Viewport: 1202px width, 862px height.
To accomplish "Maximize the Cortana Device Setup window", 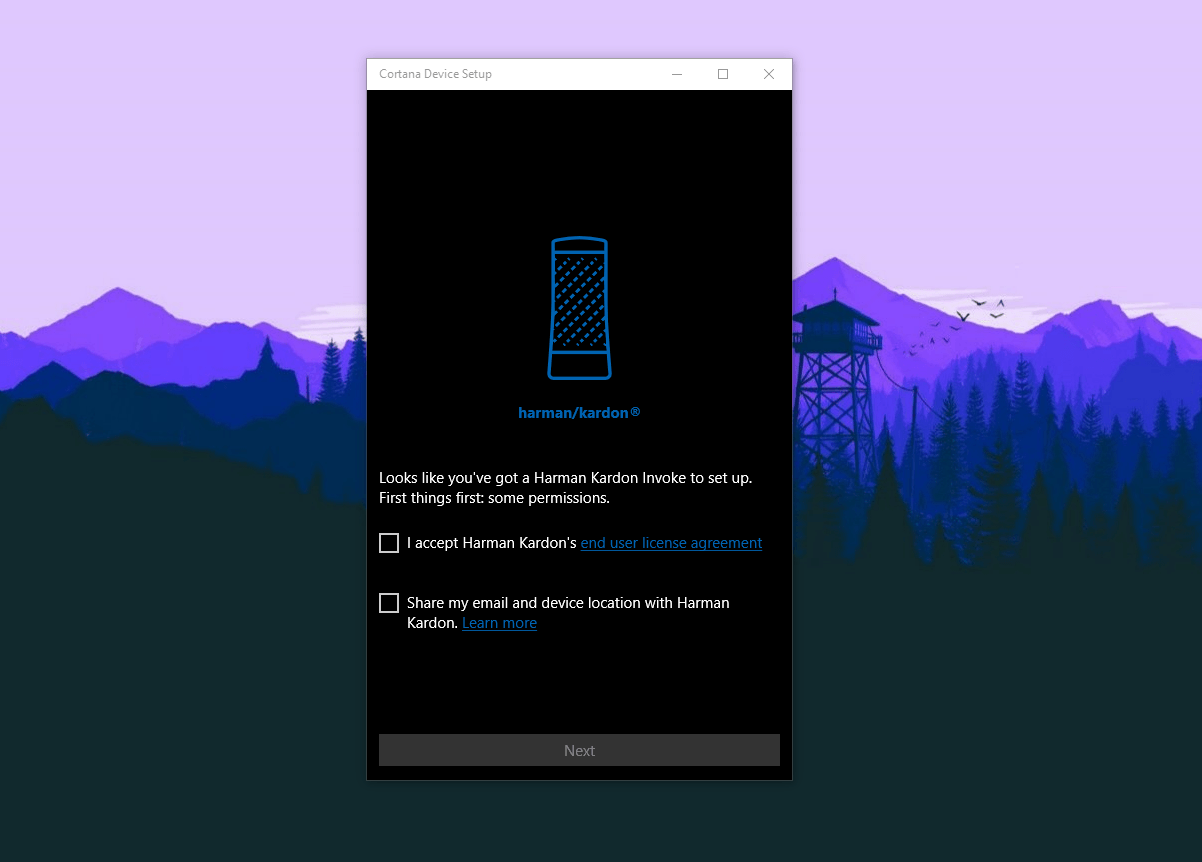I will [x=723, y=74].
